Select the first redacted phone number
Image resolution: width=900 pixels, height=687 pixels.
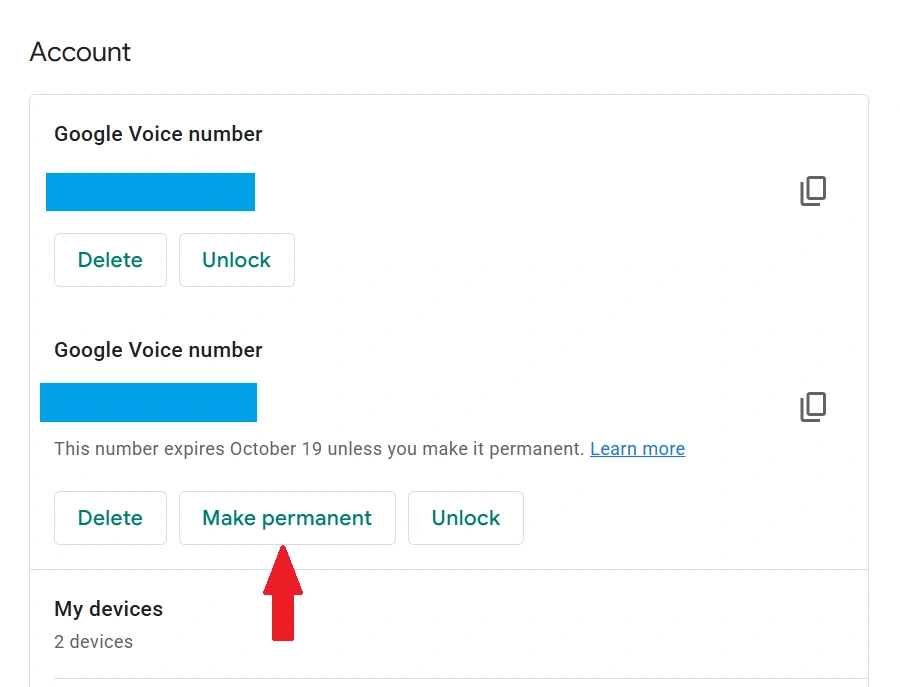[150, 192]
